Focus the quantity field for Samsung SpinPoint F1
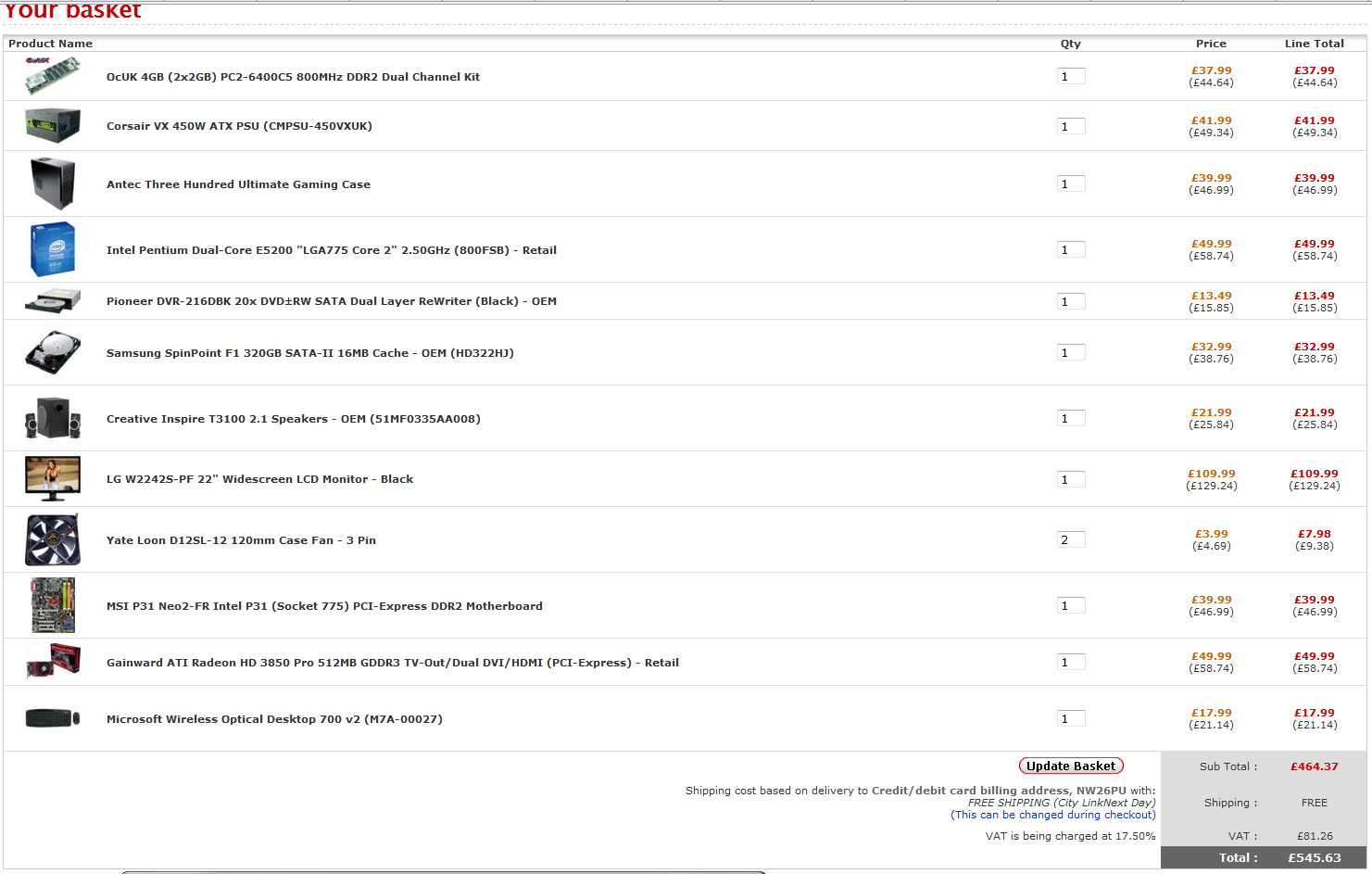Viewport: 1372px width, 874px height. (1071, 352)
